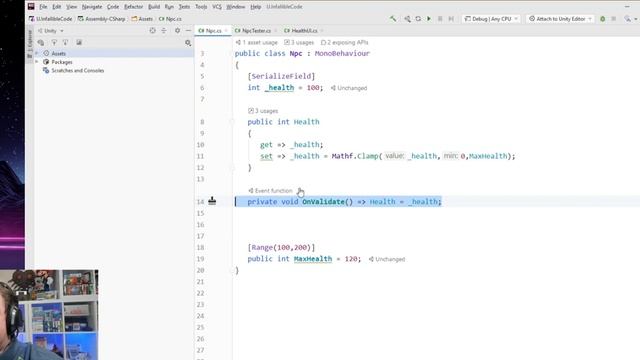Click the fold marker at line 8
Viewport: 640px width, 360px height.
click(x=233, y=122)
